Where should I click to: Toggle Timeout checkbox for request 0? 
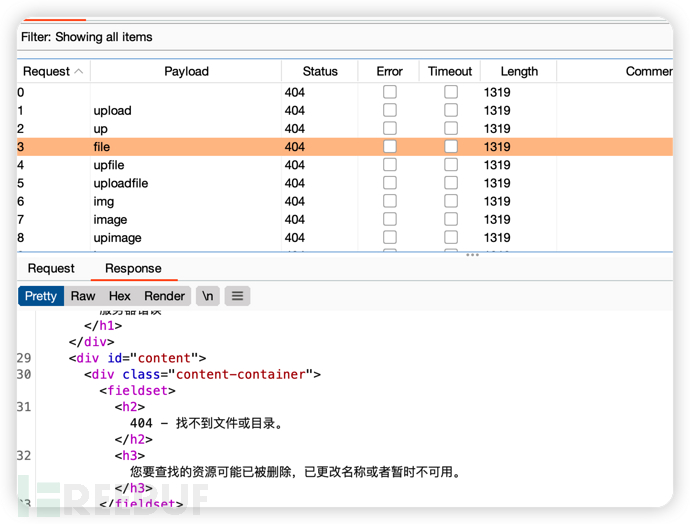pyautogui.click(x=451, y=92)
